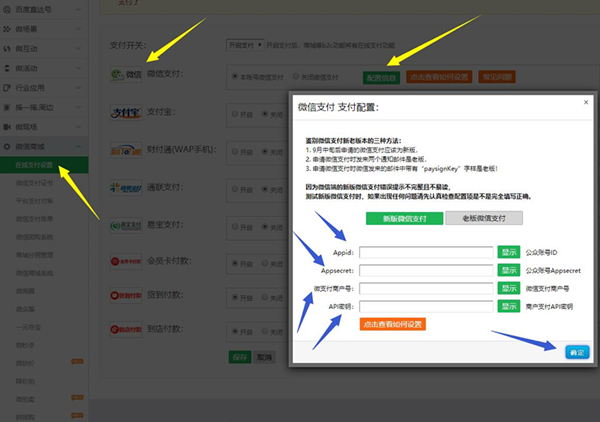Select 开启 radio for 支付宝
Image resolution: width=600 pixels, height=422 pixels.
coord(235,114)
